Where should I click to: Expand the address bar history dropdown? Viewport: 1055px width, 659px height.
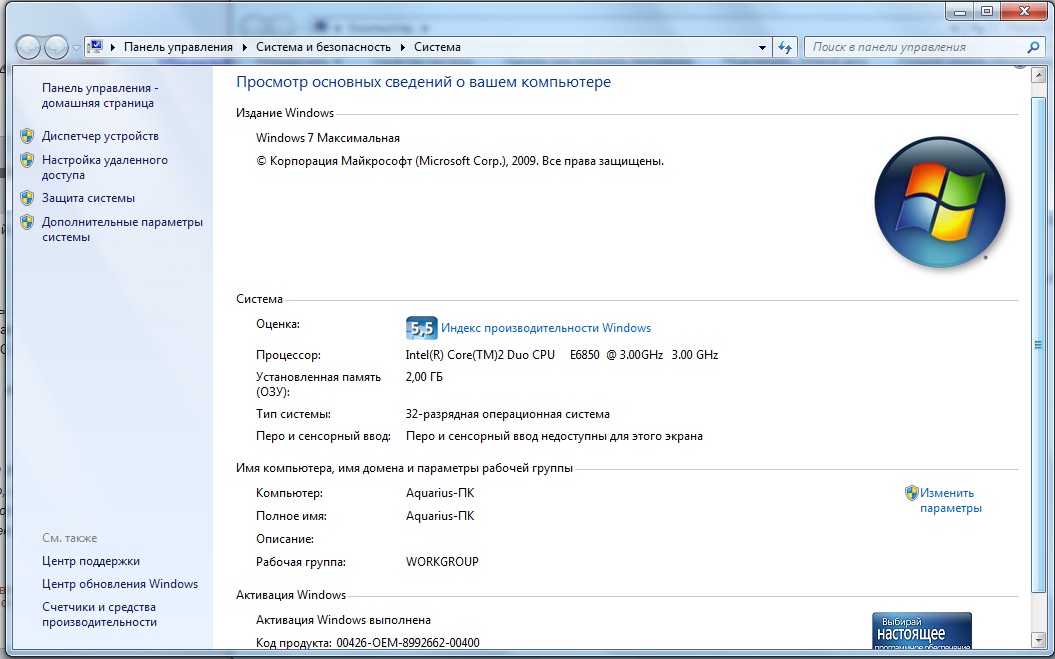[x=762, y=47]
